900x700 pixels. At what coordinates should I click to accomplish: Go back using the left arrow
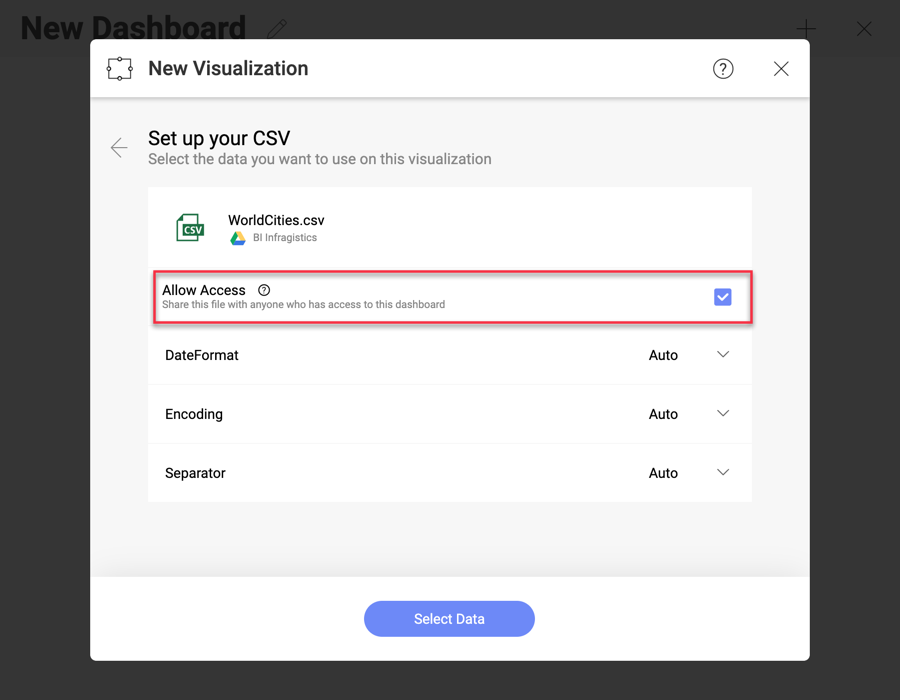(x=119, y=147)
